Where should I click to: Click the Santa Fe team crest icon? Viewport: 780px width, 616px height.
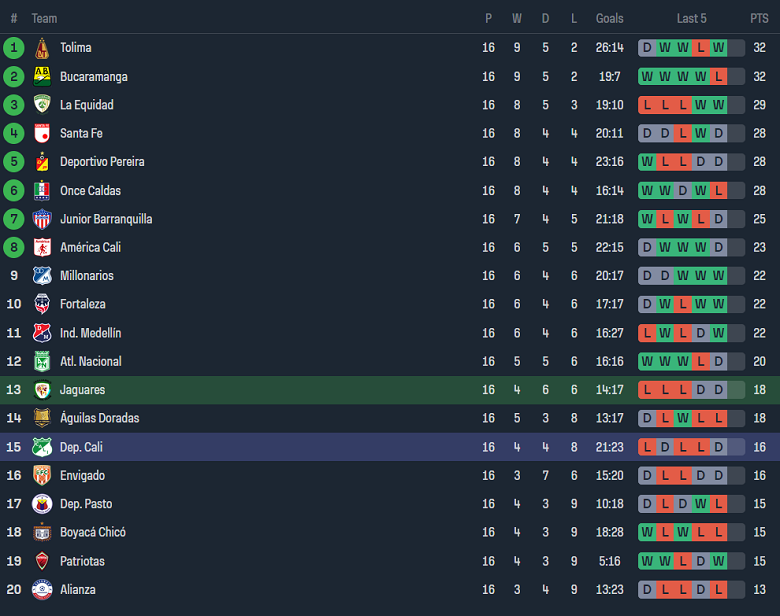click(x=42, y=133)
